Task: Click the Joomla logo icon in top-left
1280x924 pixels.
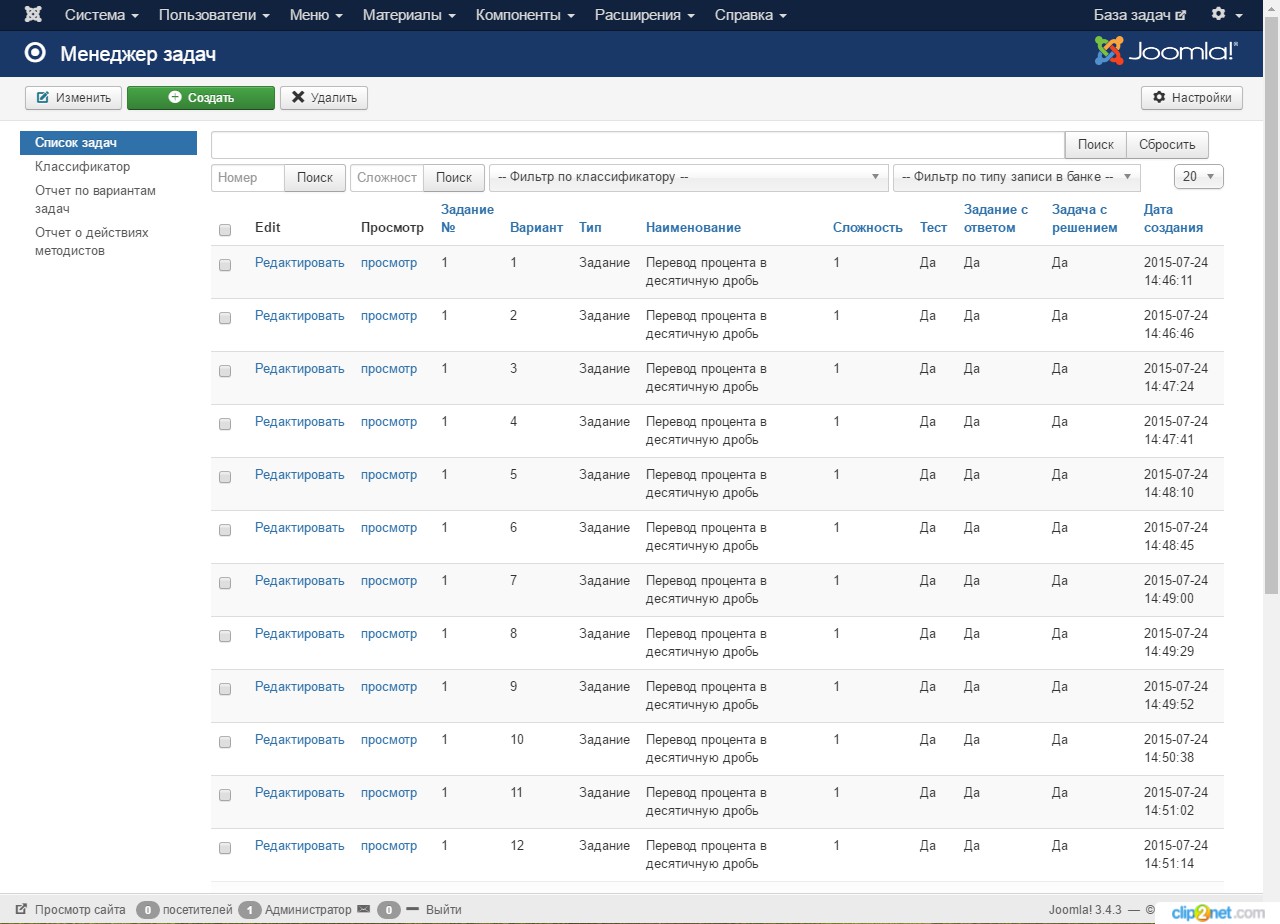Action: point(33,15)
